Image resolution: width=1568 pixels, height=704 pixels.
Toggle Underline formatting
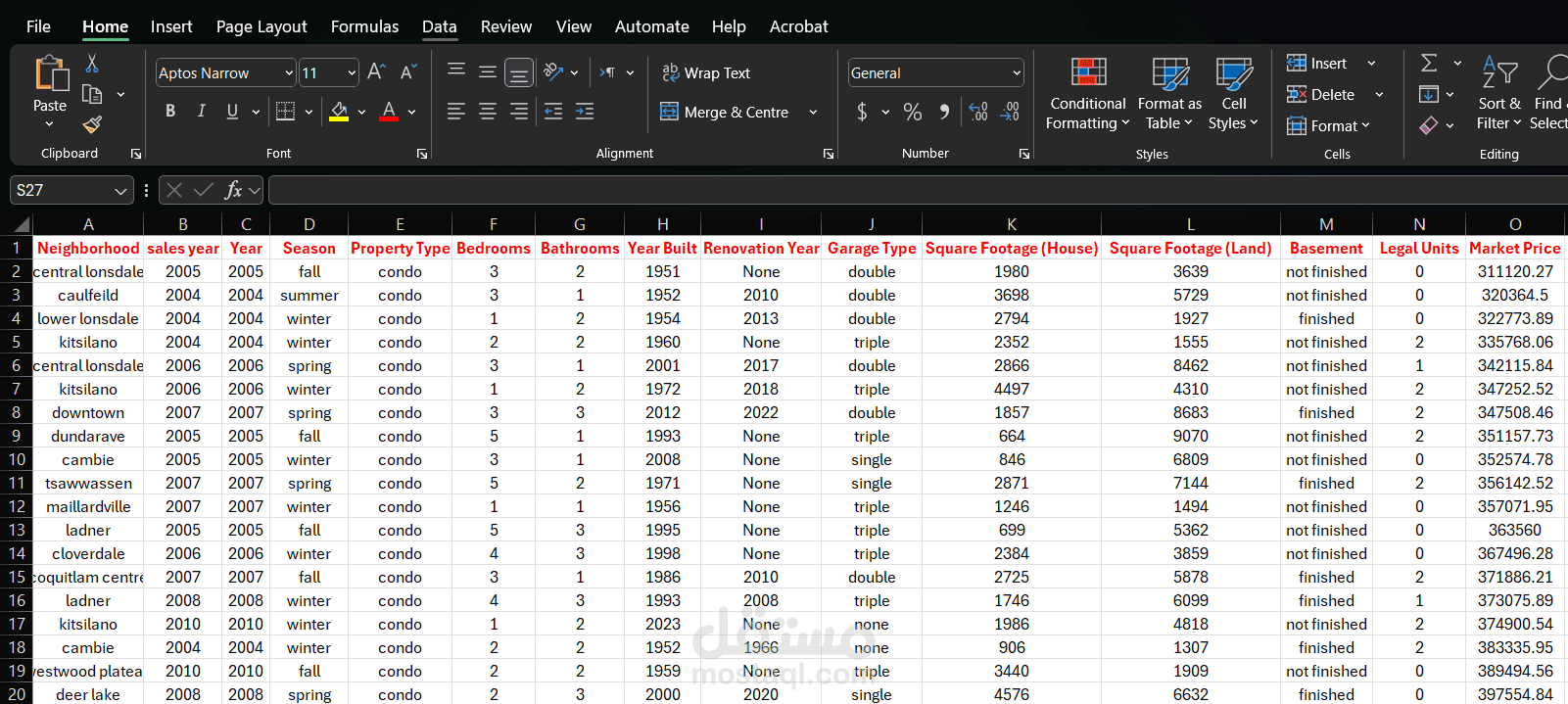232,112
